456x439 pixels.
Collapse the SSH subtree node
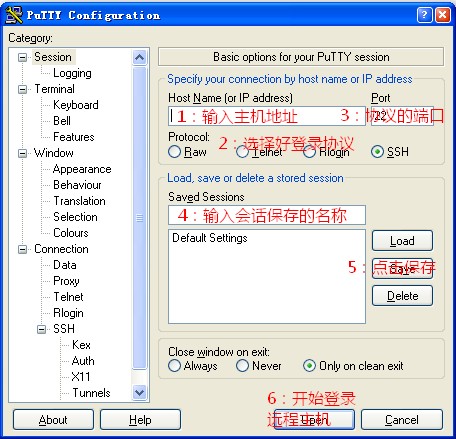(x=41, y=329)
